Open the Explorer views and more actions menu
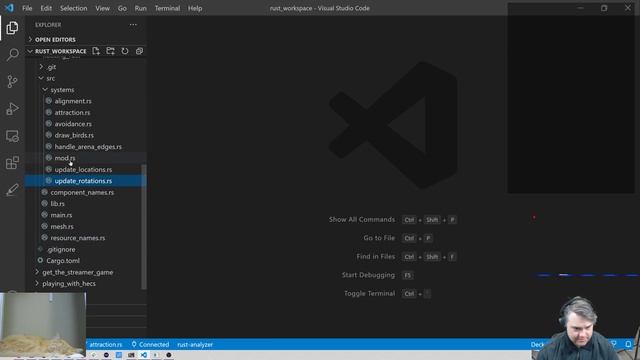 133,25
